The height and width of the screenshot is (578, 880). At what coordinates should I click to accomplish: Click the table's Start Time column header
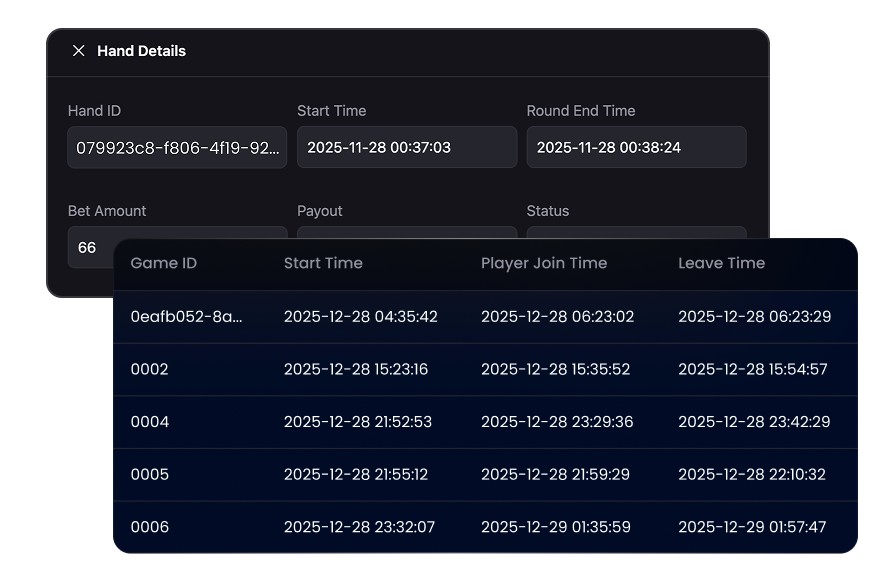click(323, 263)
